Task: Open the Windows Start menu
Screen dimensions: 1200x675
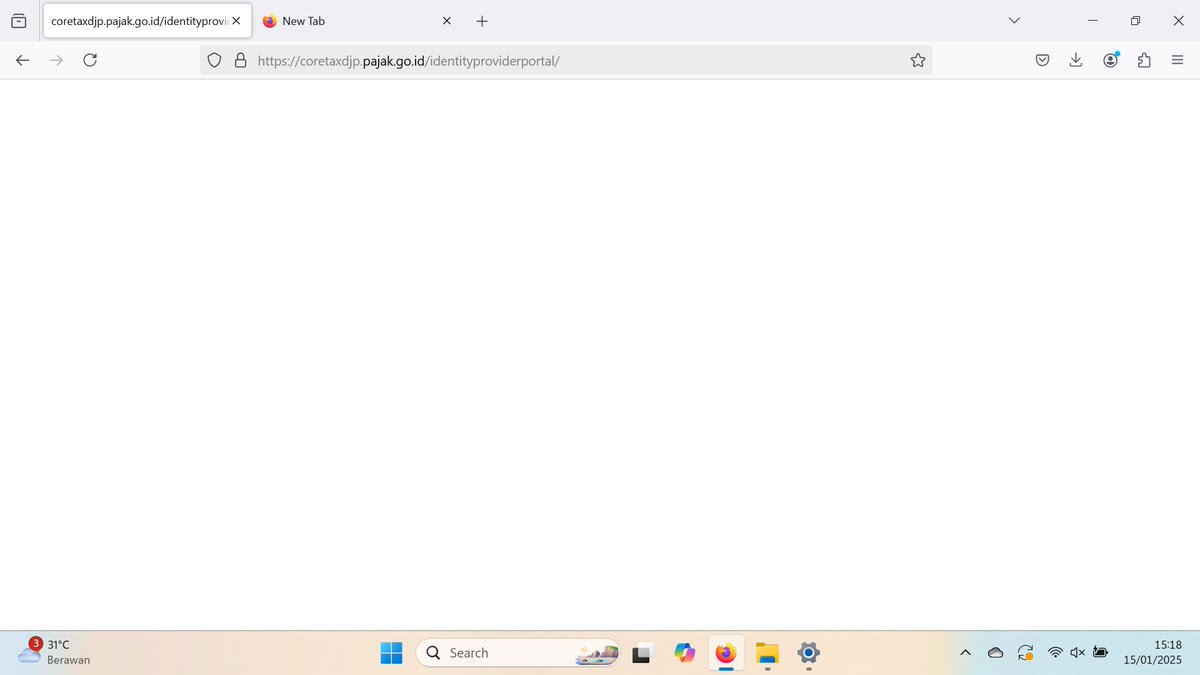Action: tap(391, 653)
